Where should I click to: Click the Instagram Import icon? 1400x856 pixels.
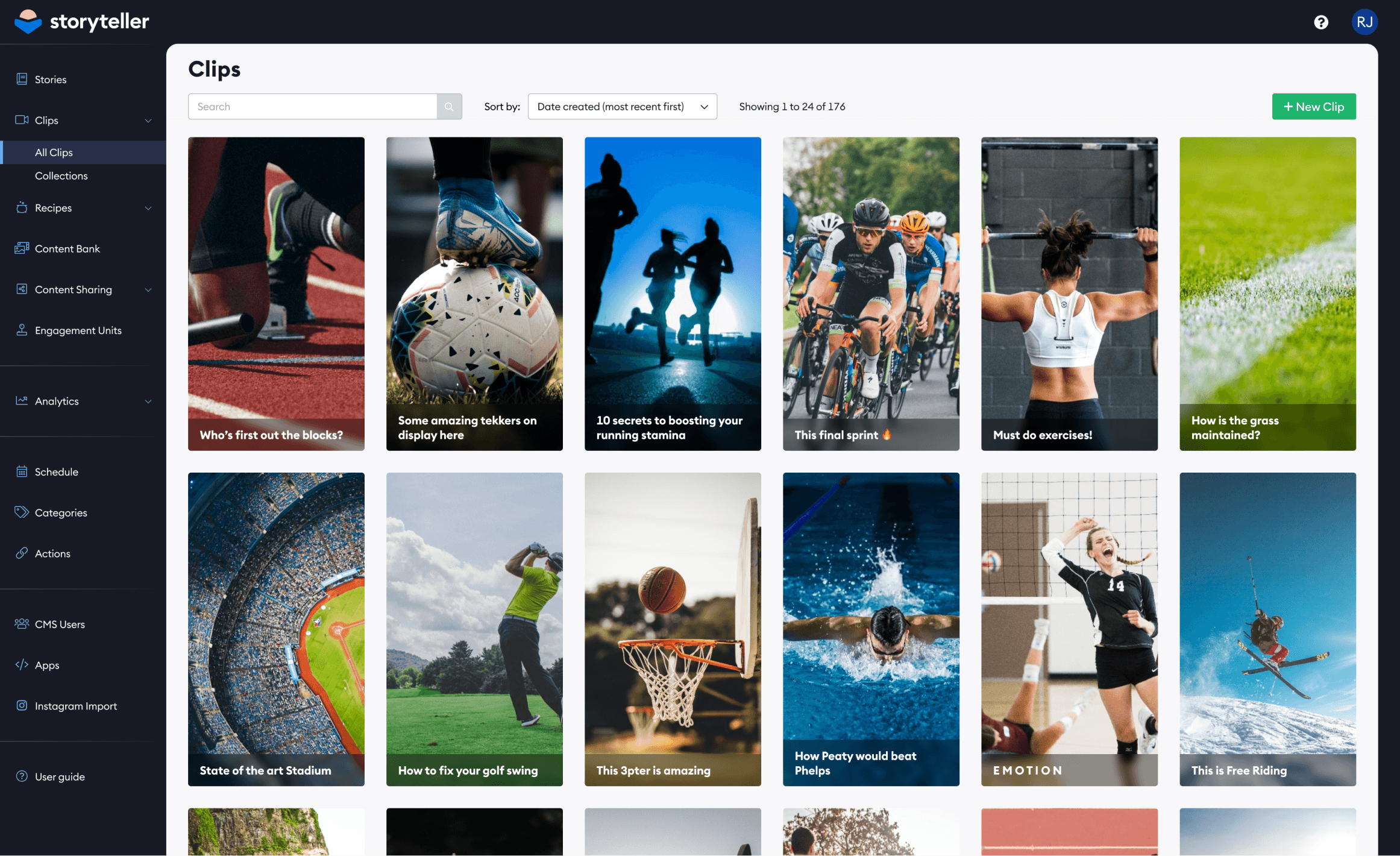(x=22, y=705)
